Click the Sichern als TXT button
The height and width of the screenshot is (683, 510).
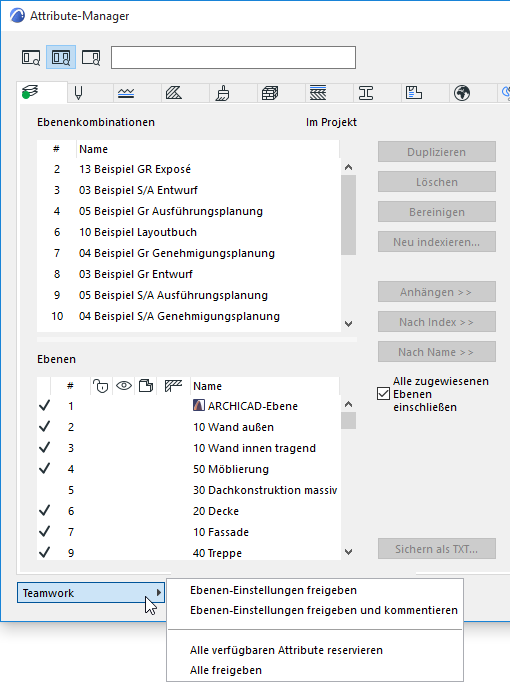[437, 549]
